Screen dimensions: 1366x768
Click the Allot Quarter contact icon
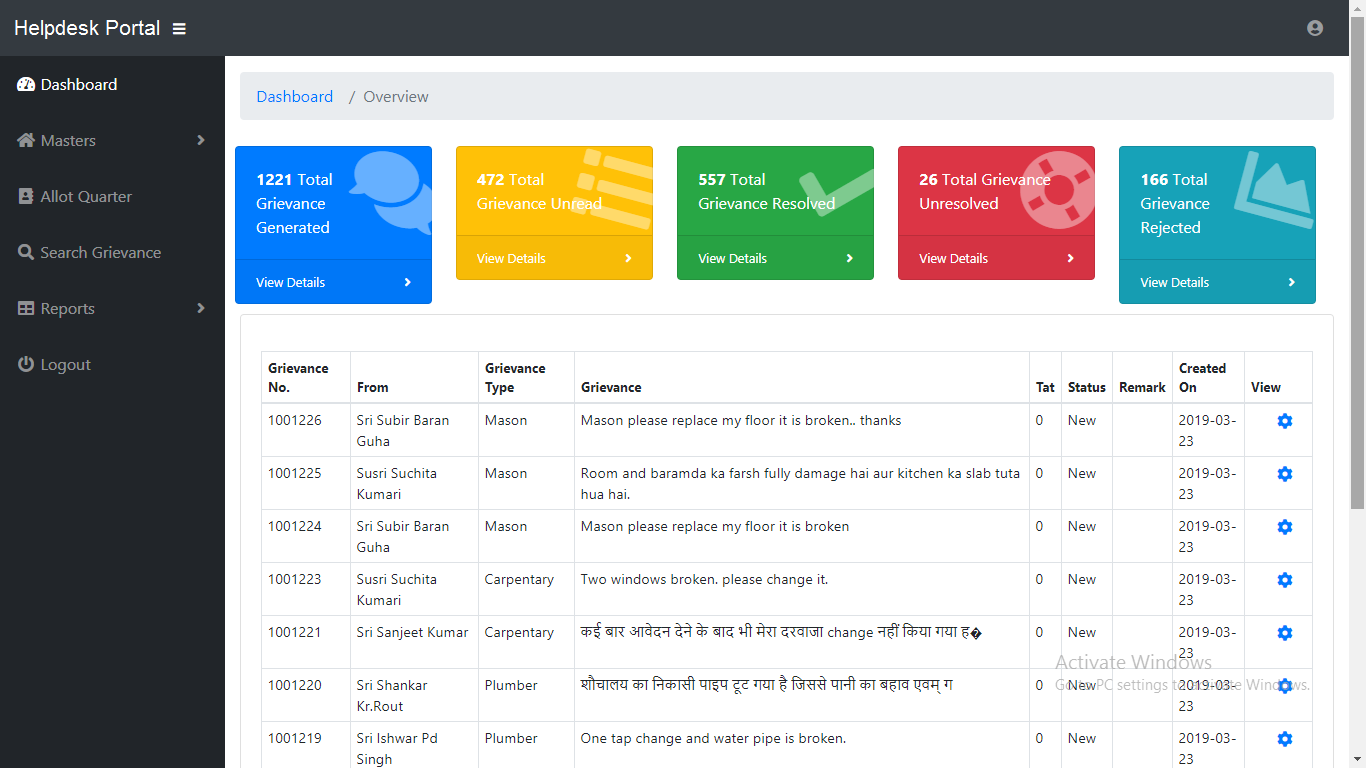pos(26,197)
